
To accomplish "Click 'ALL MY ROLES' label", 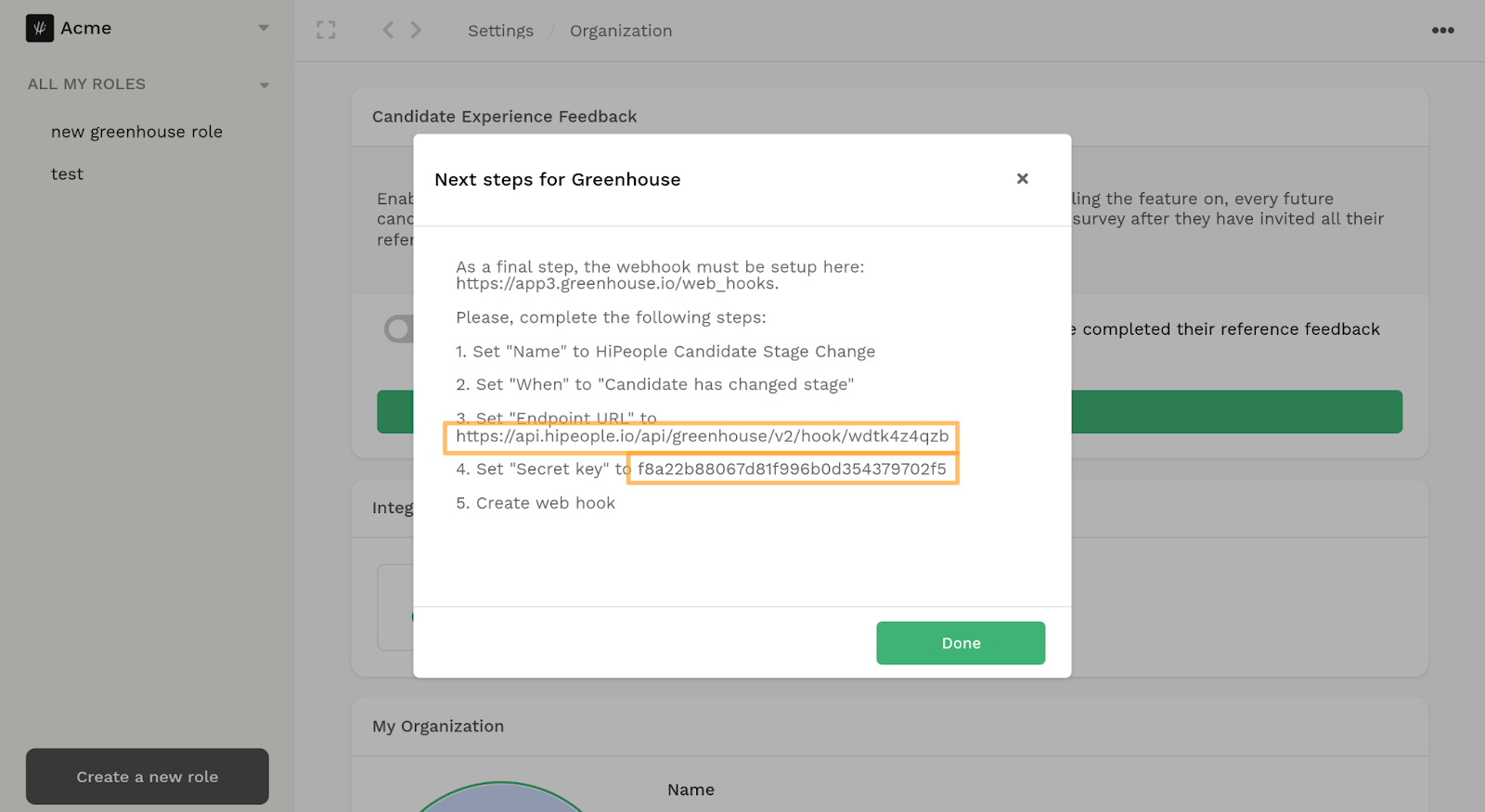I will [86, 84].
